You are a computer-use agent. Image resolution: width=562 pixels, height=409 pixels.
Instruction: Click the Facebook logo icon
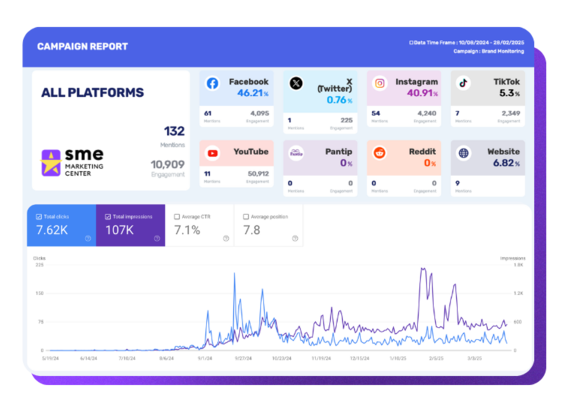[212, 84]
